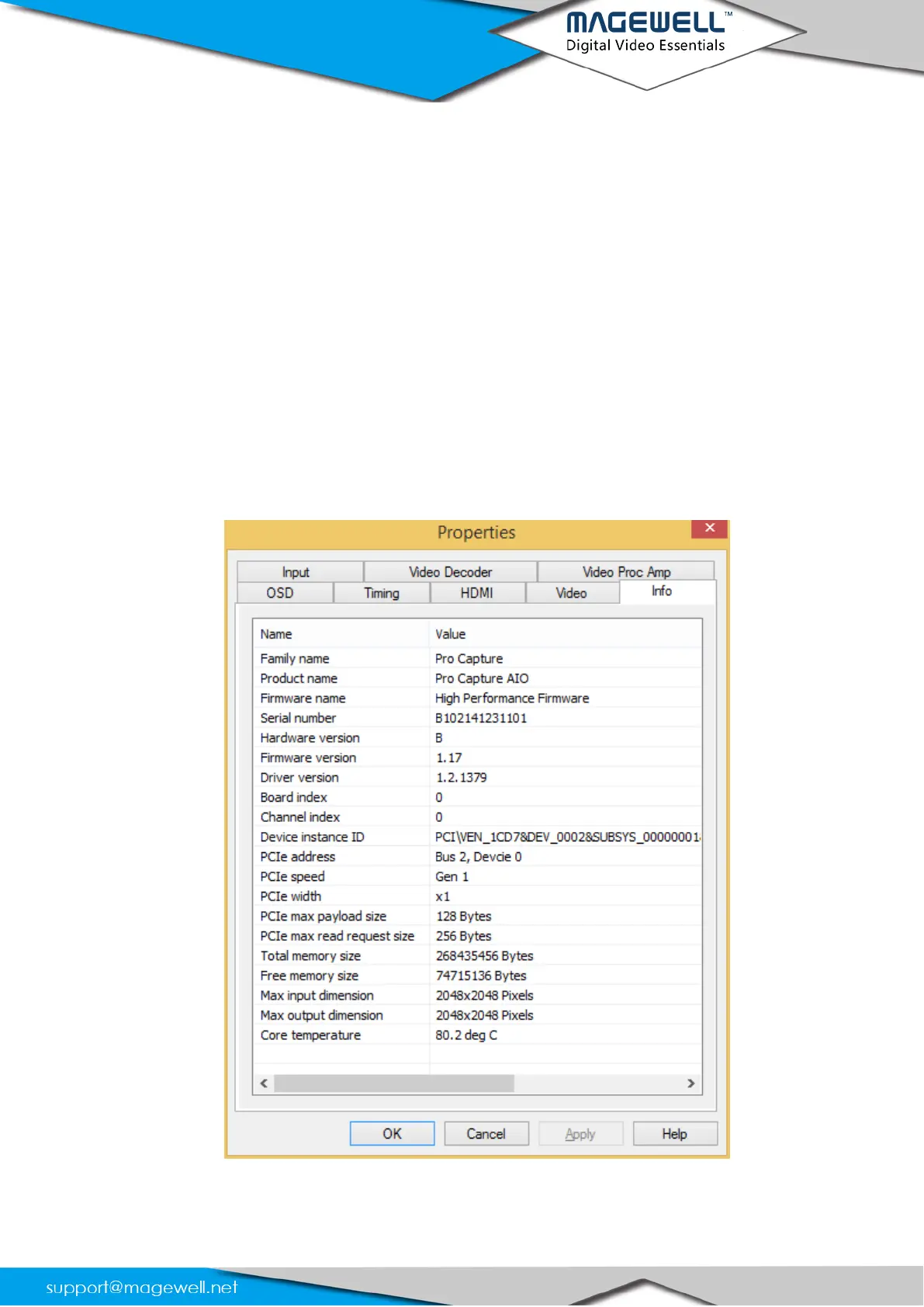The height and width of the screenshot is (1307, 924).
Task: Select the Max input dimension row
Action: click(x=478, y=995)
